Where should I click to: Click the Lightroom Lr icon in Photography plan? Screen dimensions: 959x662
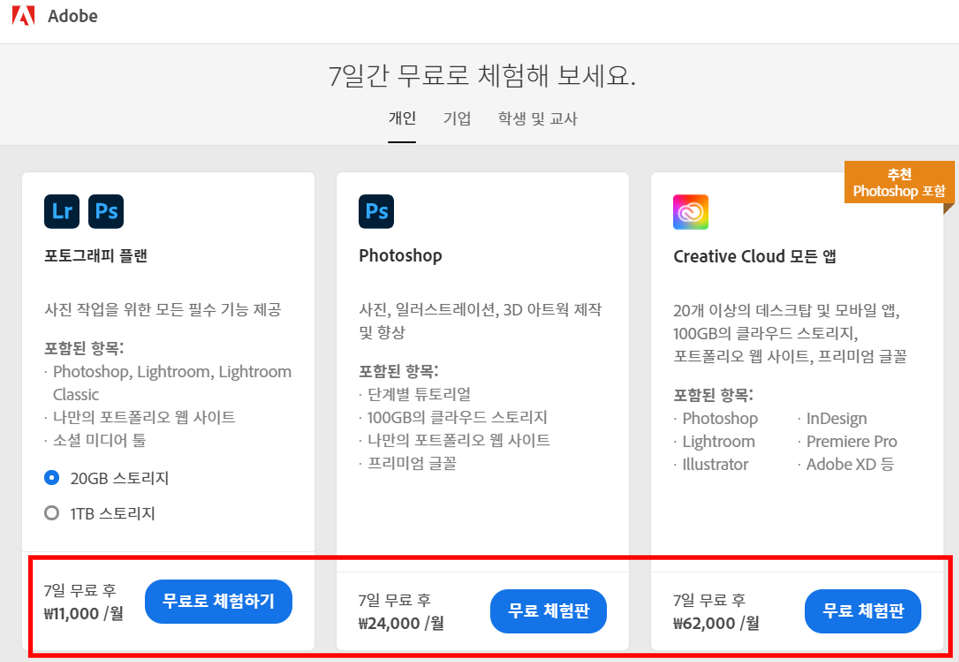point(62,212)
